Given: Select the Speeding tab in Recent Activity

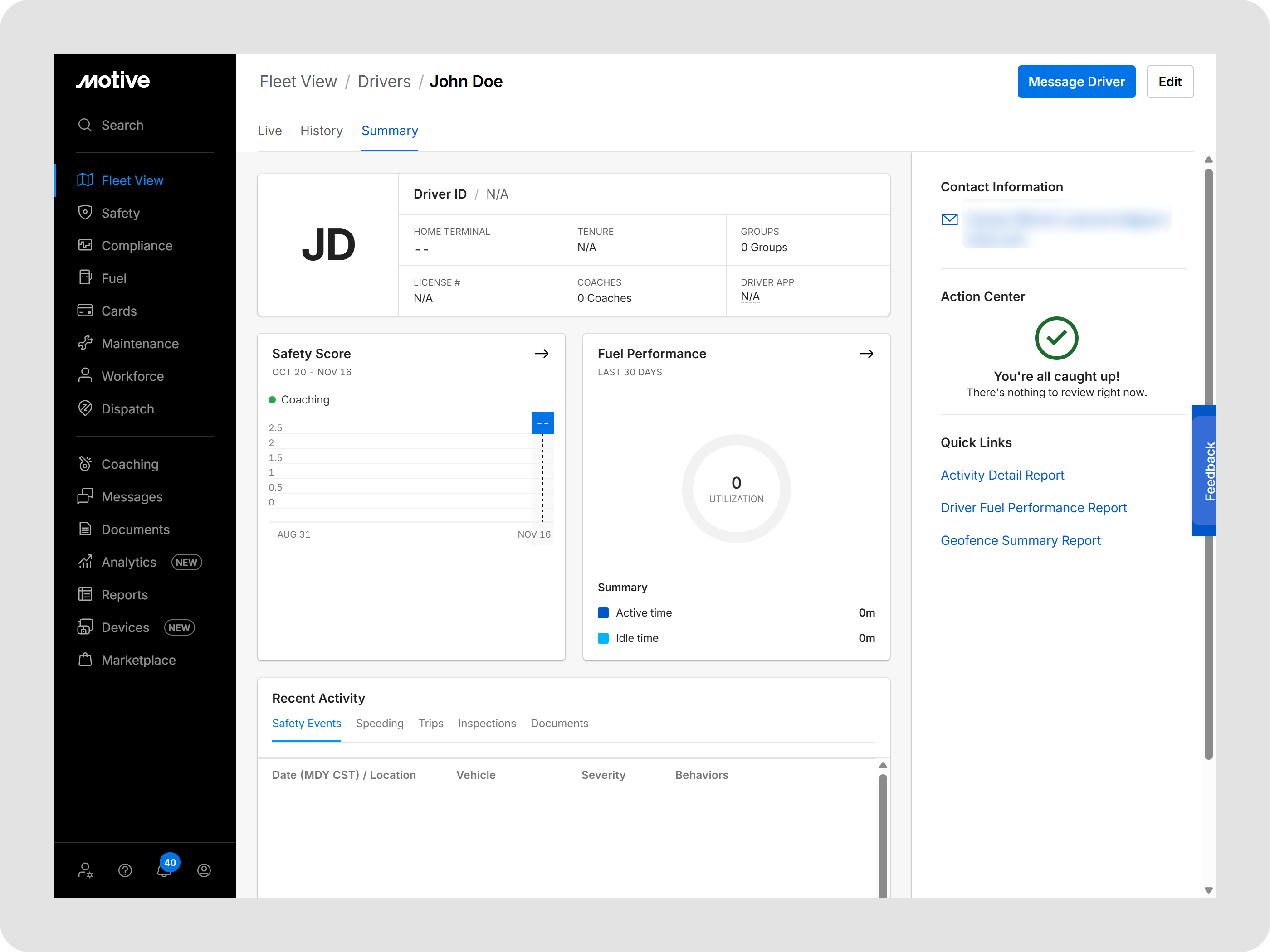Looking at the screenshot, I should click(380, 723).
